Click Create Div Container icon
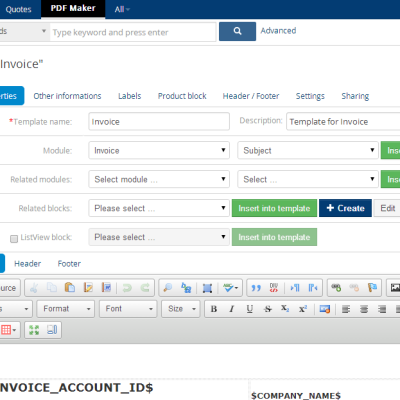This screenshot has width=400, height=400. [x=274, y=288]
